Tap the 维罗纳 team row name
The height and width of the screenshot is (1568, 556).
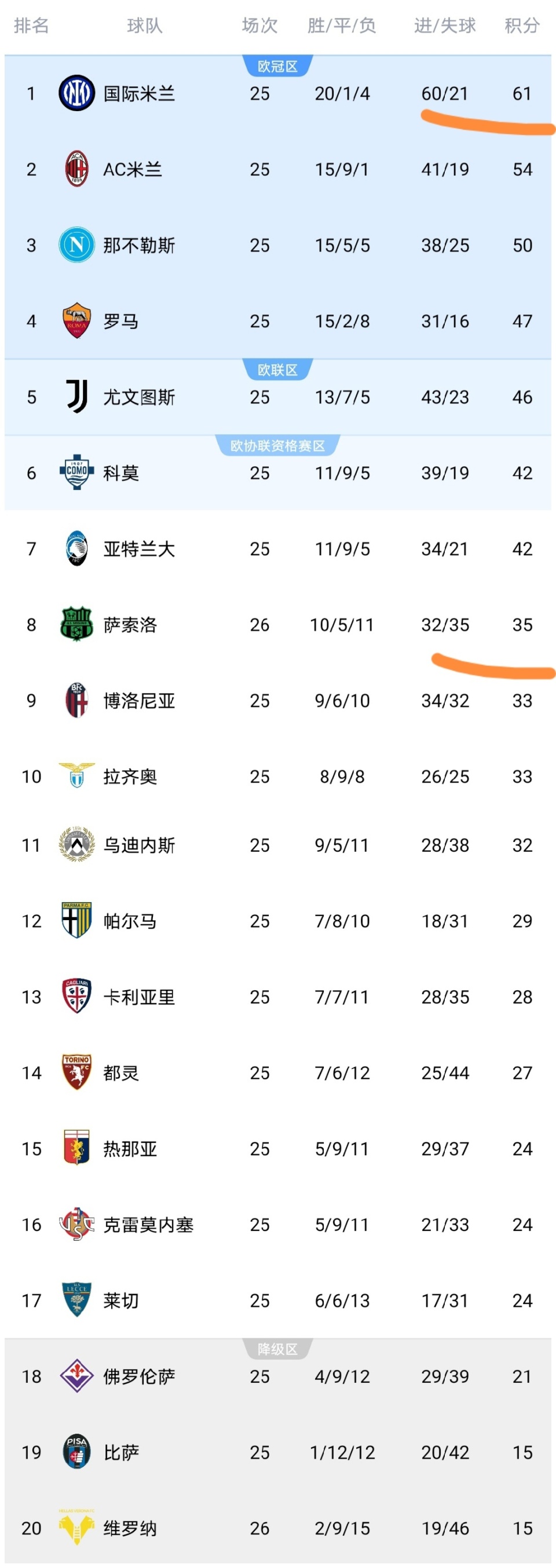point(130,1528)
